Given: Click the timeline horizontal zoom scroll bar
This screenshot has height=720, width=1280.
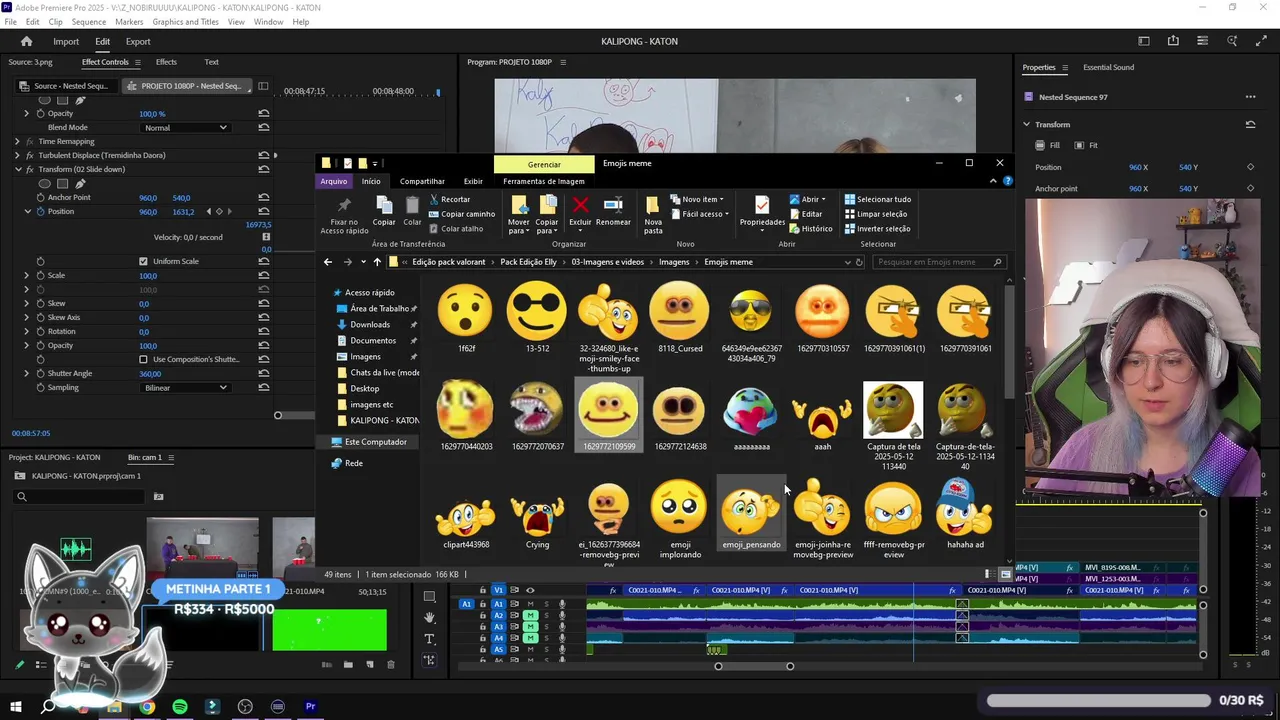Looking at the screenshot, I should pos(754,666).
